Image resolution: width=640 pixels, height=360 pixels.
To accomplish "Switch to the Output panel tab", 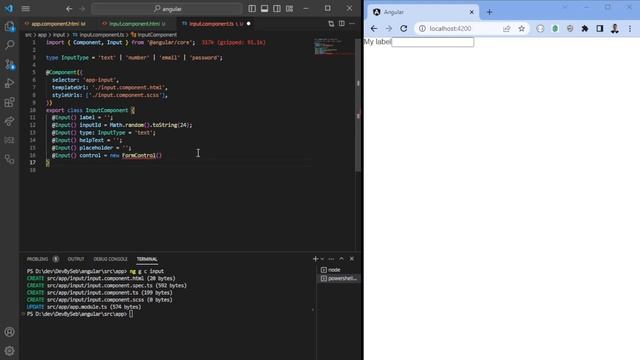I will [x=76, y=259].
